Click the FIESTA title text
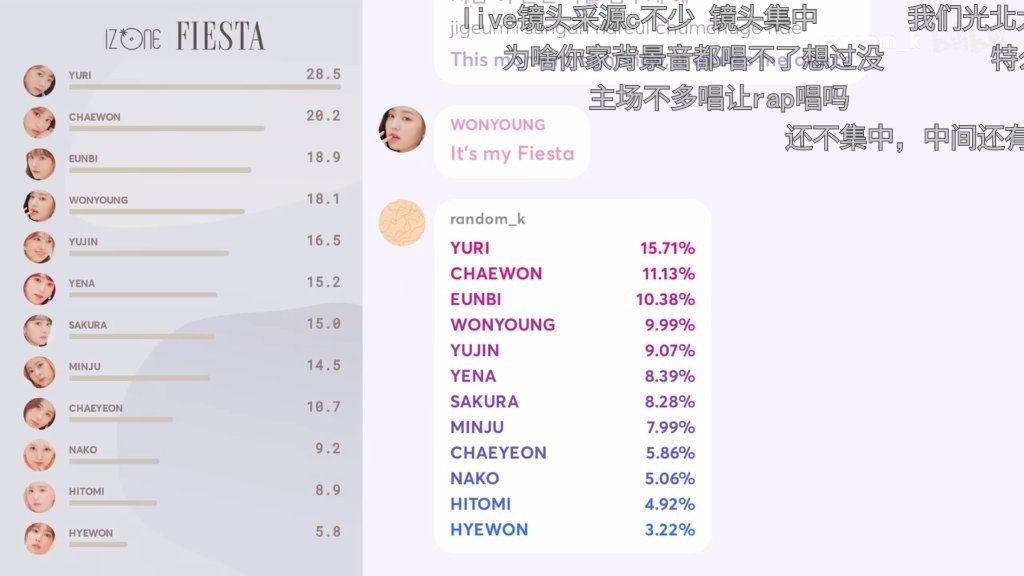The image size is (1024, 576). [221, 37]
